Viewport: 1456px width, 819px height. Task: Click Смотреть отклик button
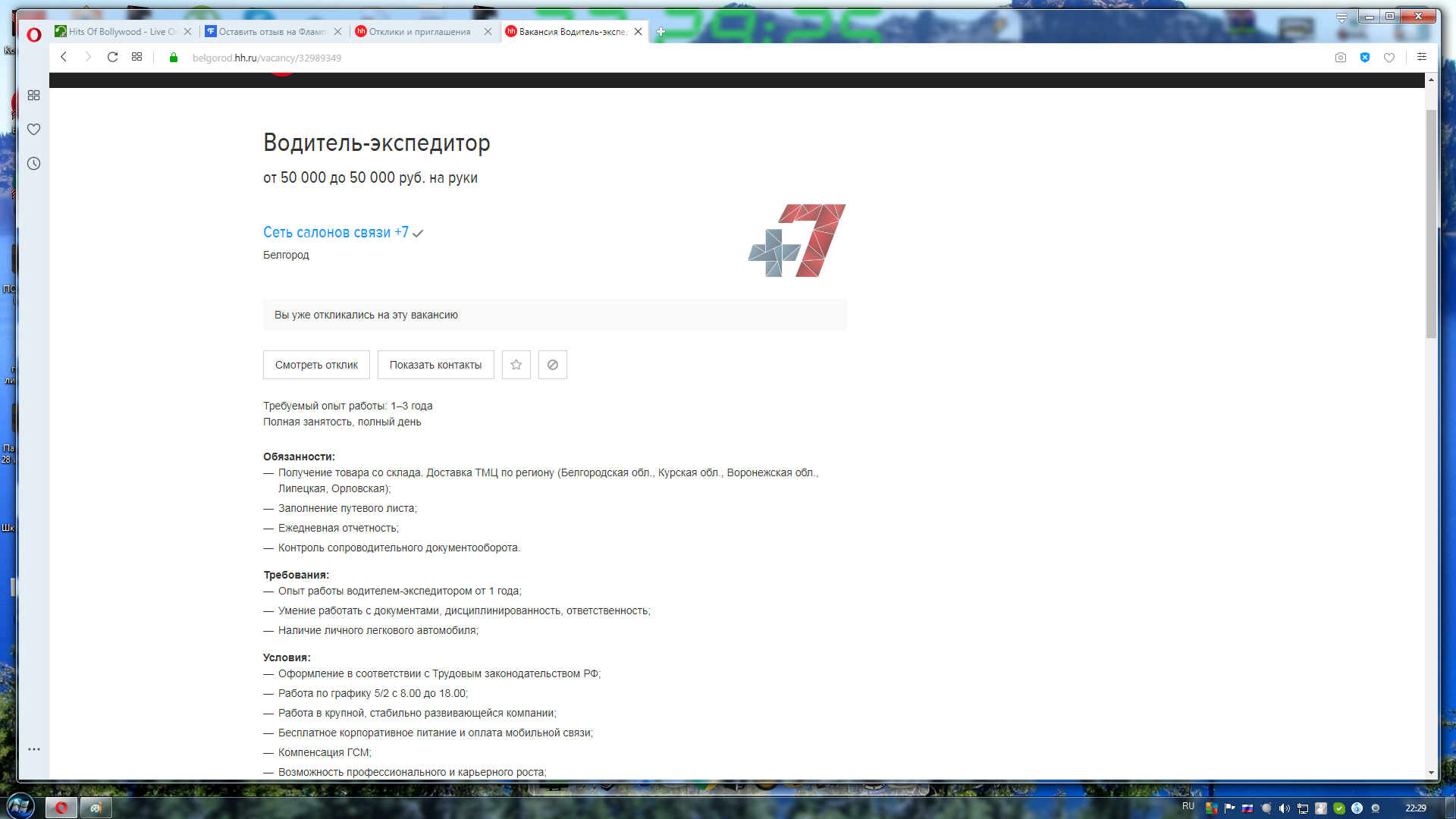(316, 365)
